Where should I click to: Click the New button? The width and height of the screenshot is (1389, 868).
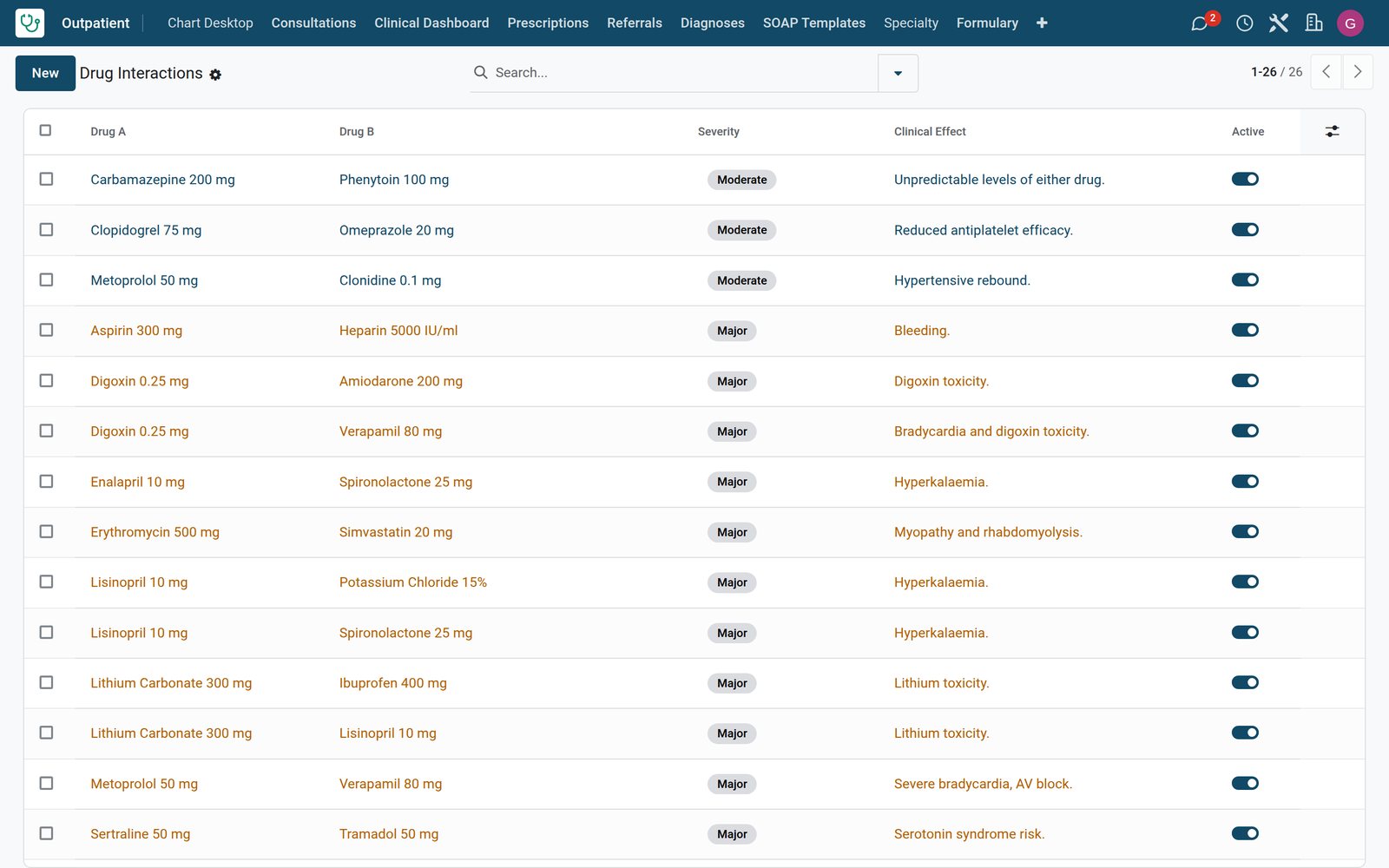coord(45,73)
